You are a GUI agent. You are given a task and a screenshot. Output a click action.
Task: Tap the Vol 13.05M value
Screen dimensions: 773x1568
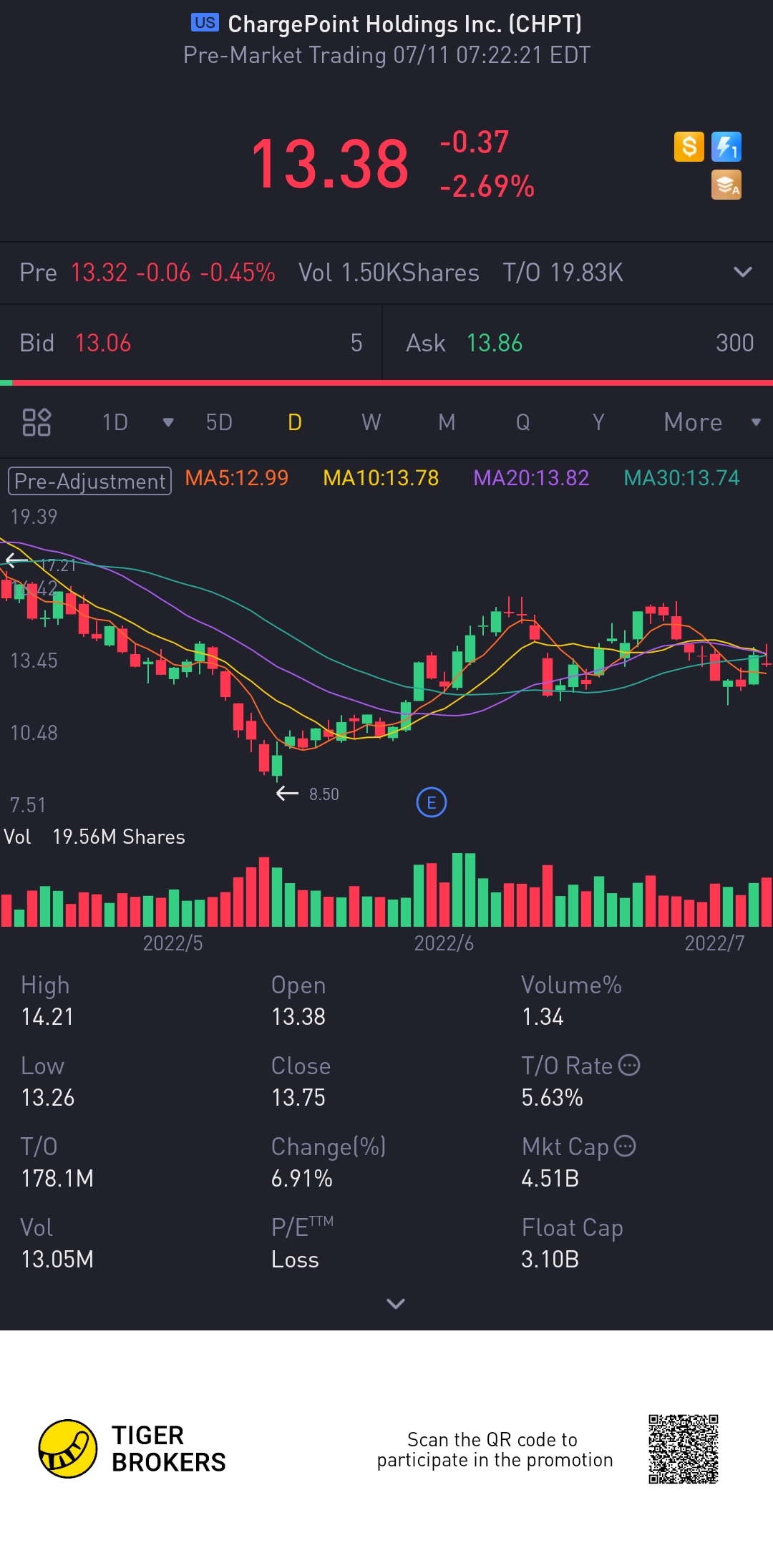(x=57, y=1259)
